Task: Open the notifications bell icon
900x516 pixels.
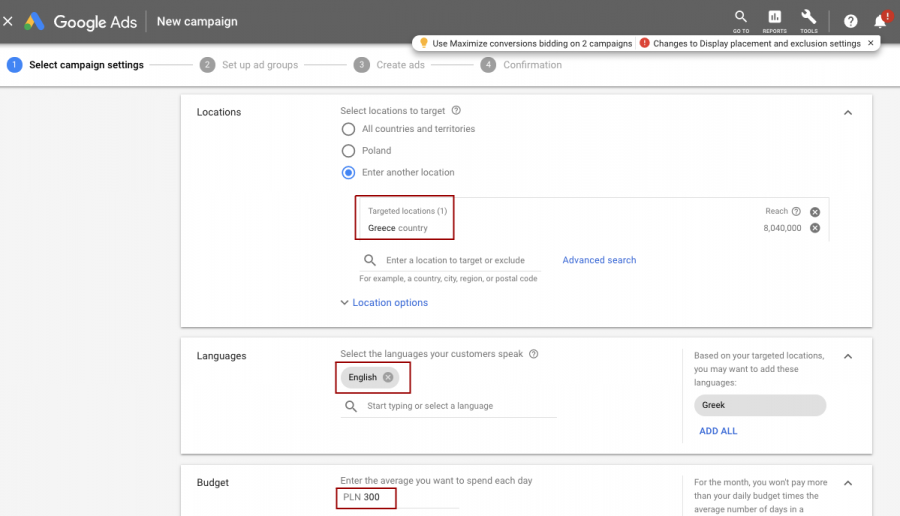Action: pos(880,21)
